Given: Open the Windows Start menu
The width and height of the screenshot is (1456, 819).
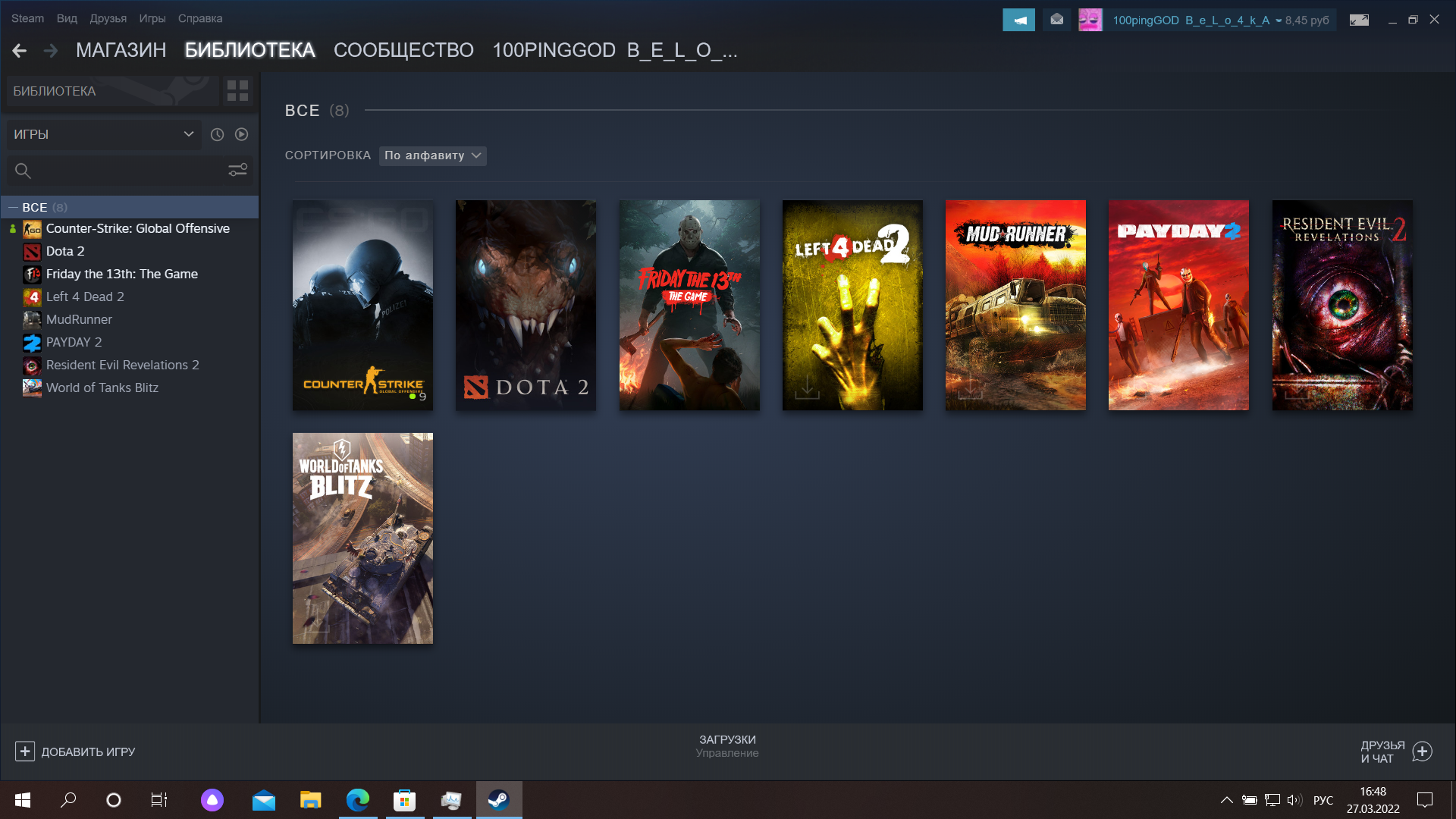Looking at the screenshot, I should (x=23, y=800).
